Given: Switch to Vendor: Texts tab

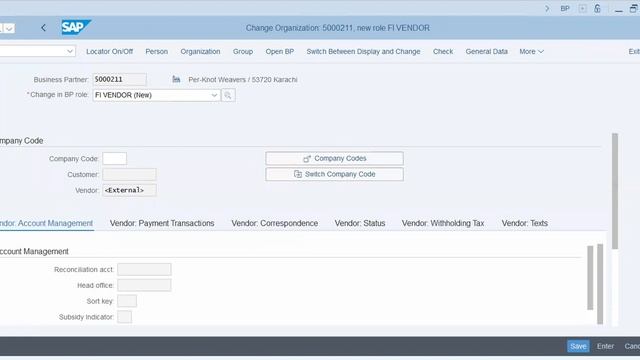Looking at the screenshot, I should click(x=524, y=223).
